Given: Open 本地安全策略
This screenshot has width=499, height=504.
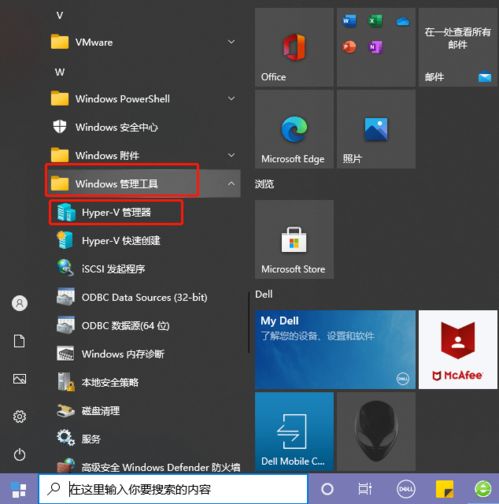Looking at the screenshot, I should [144, 382].
